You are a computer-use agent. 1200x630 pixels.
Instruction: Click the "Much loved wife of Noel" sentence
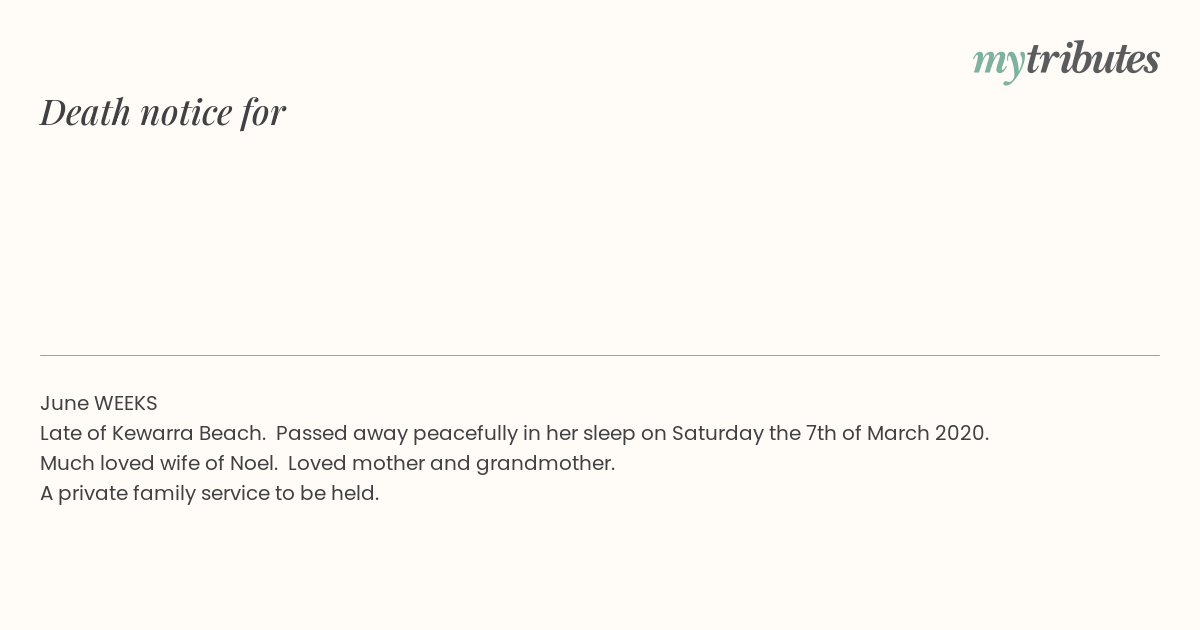coord(158,463)
